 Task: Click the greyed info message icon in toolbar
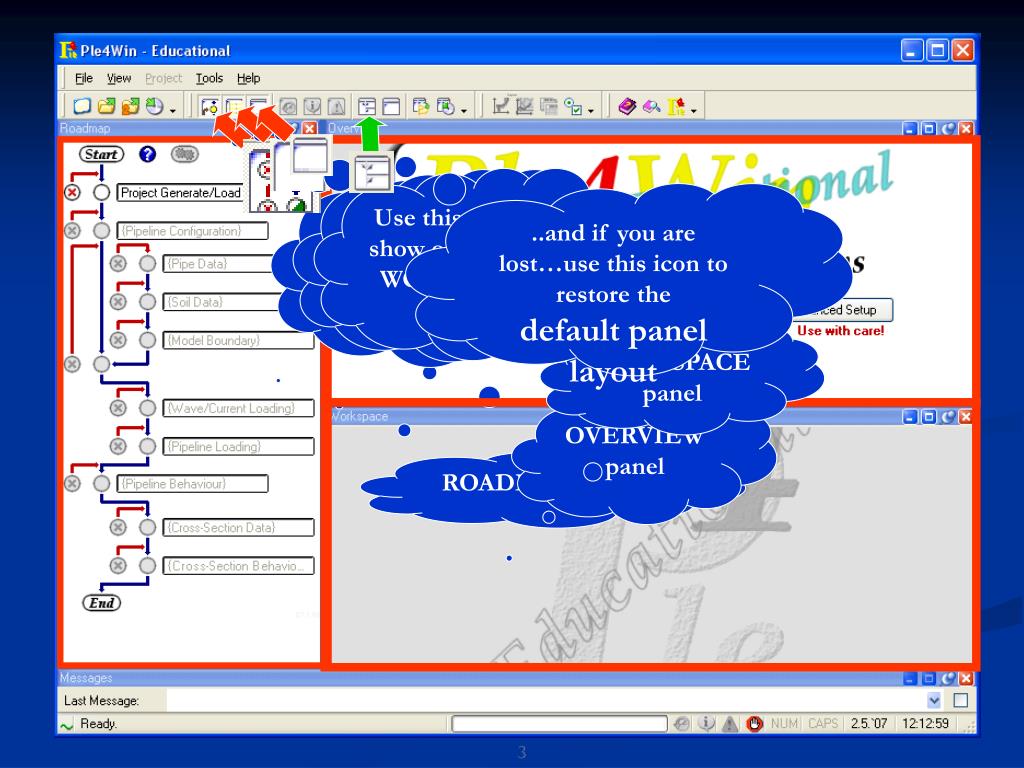312,106
